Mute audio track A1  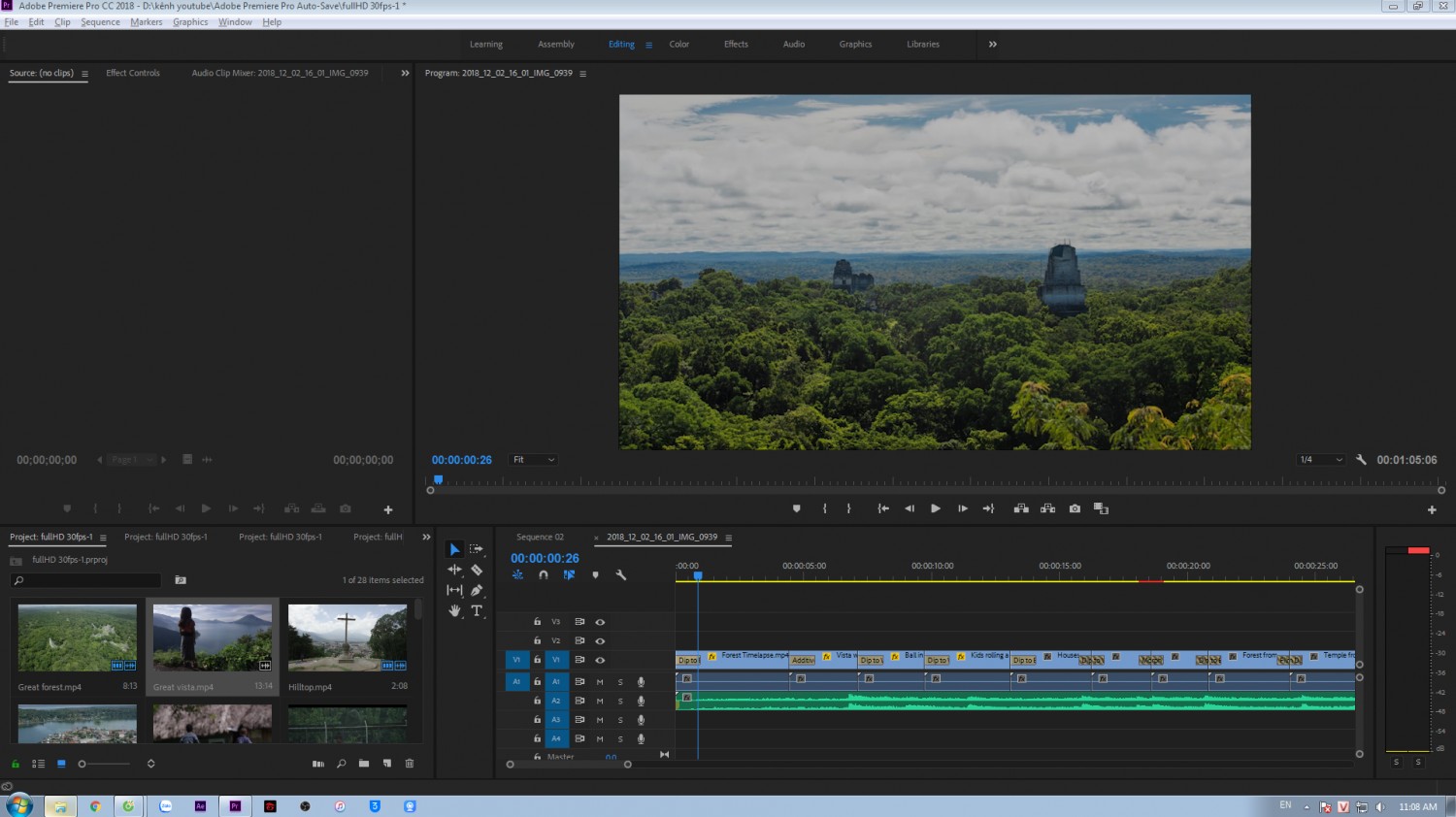pos(600,682)
